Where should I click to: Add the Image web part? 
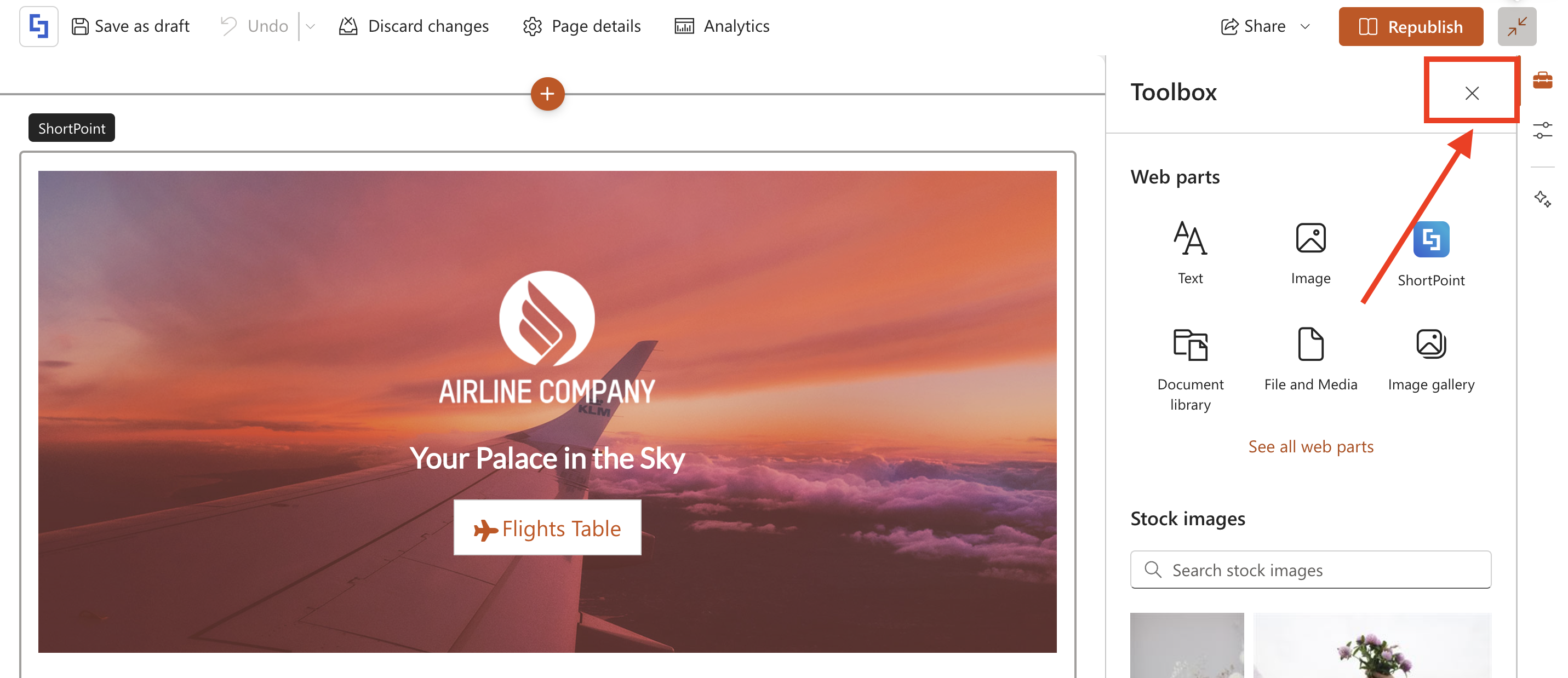(1311, 252)
